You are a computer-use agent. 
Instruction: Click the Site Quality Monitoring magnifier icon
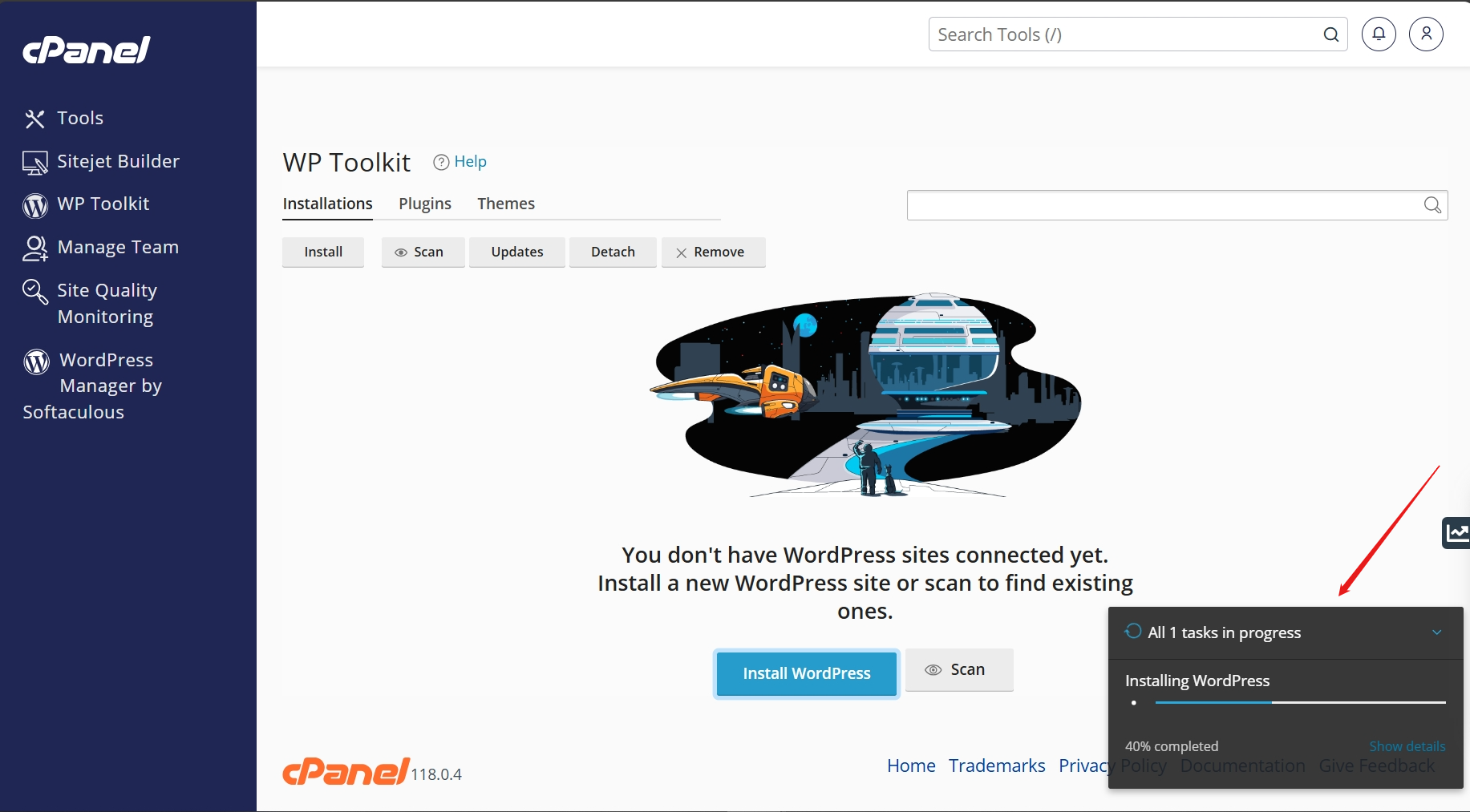(34, 292)
